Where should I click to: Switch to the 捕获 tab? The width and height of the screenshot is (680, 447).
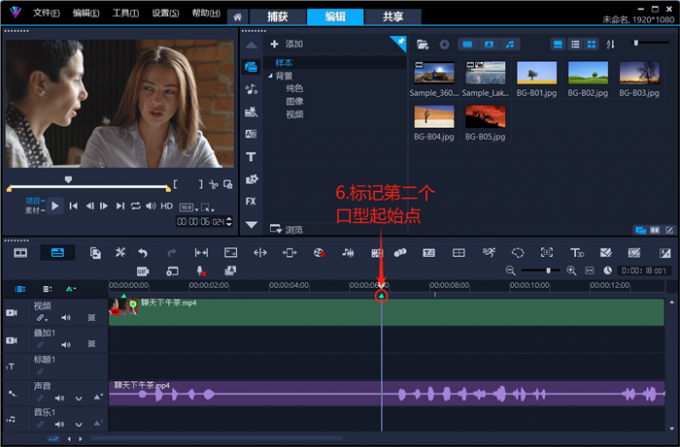[278, 17]
